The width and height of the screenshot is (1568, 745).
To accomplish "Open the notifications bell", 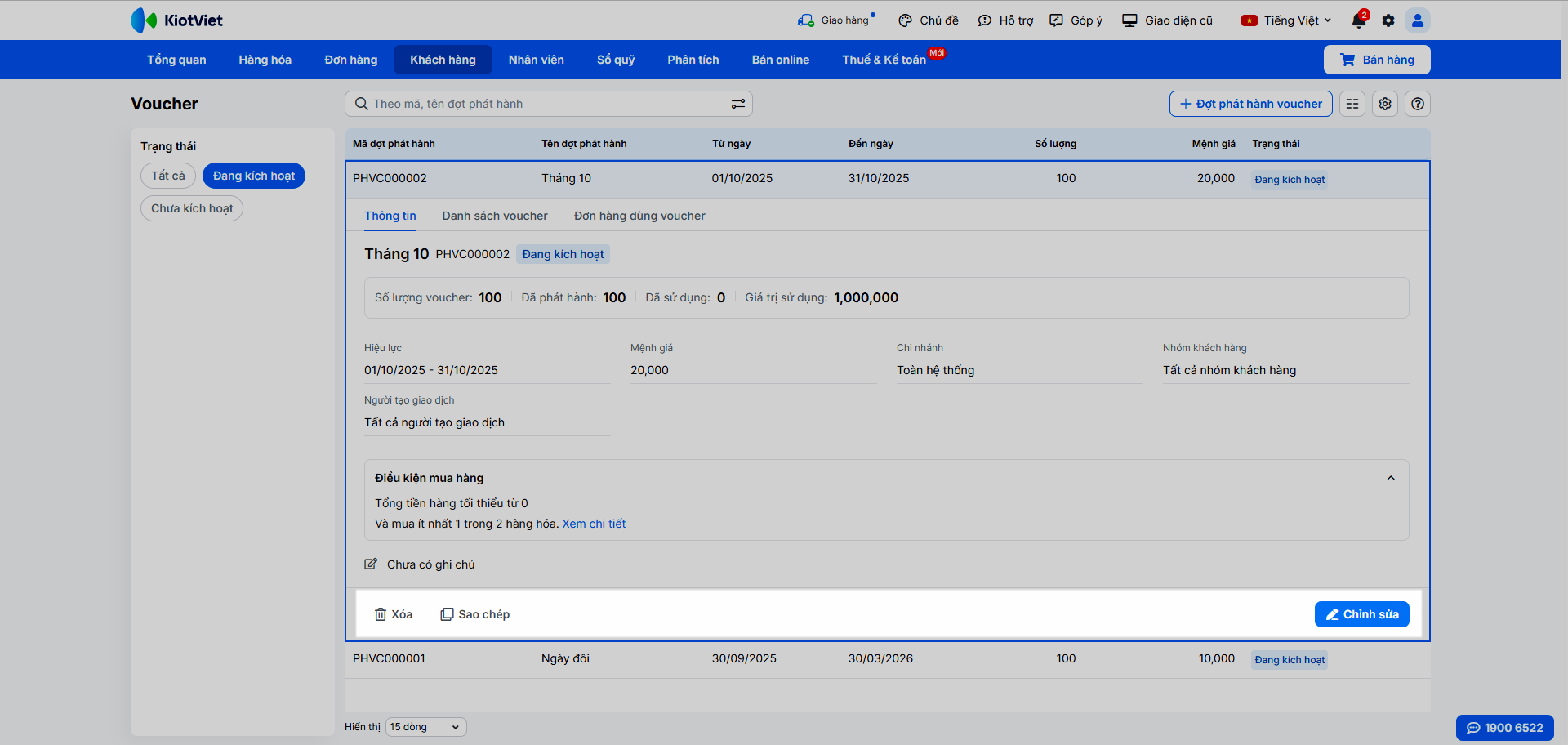I will 1359,20.
